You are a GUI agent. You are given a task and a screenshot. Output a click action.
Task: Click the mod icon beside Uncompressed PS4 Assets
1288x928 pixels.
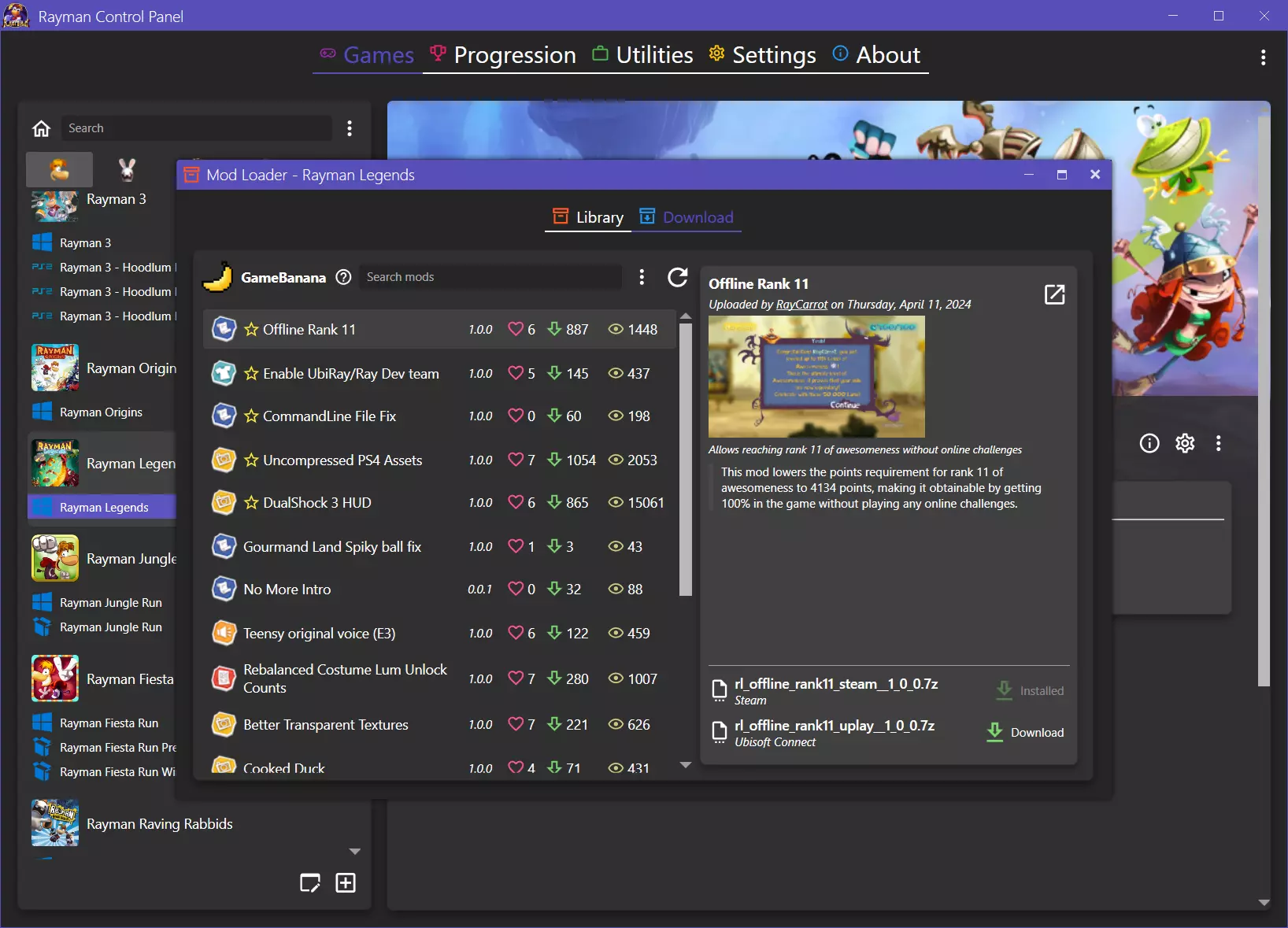(224, 460)
